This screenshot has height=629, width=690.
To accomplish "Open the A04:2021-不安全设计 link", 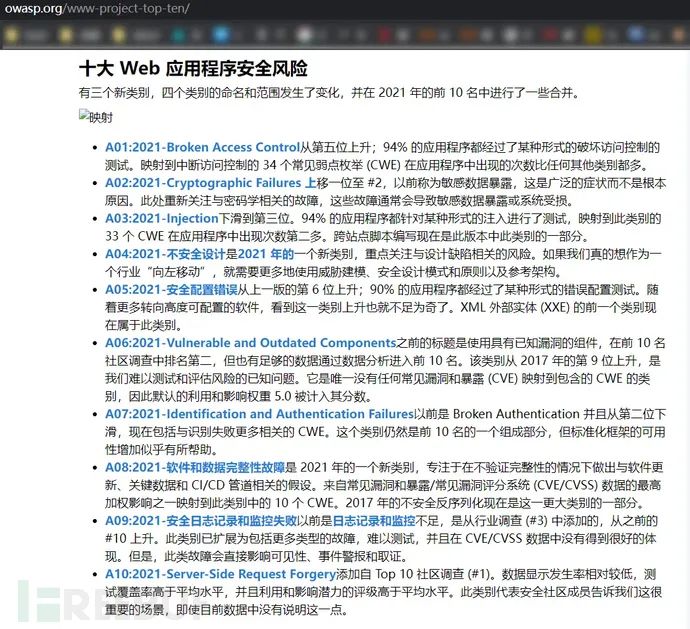I will pyautogui.click(x=165, y=254).
